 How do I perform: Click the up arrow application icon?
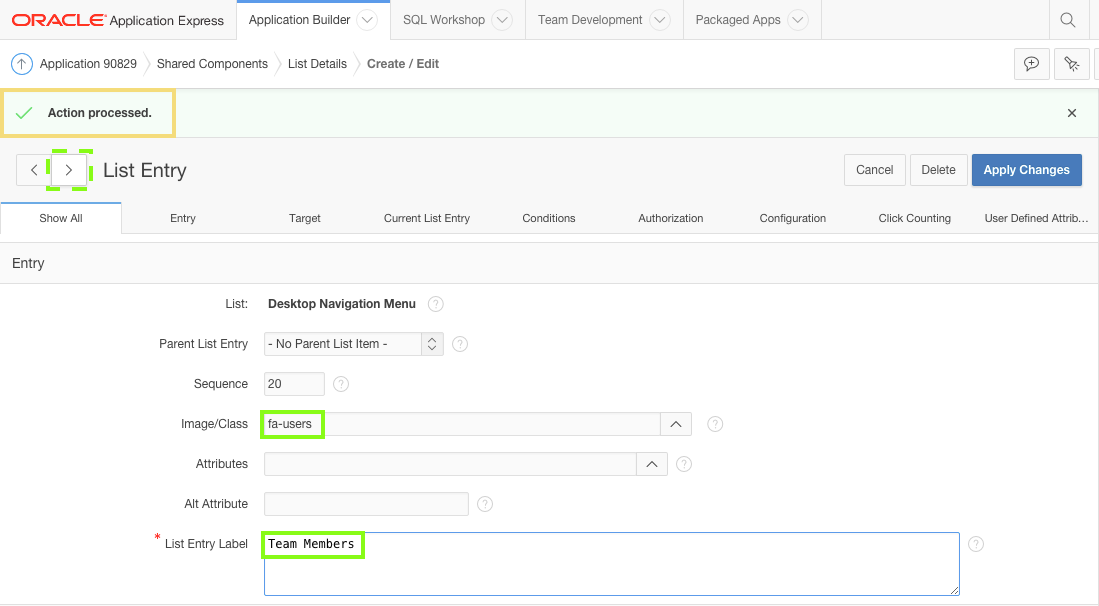click(22, 64)
